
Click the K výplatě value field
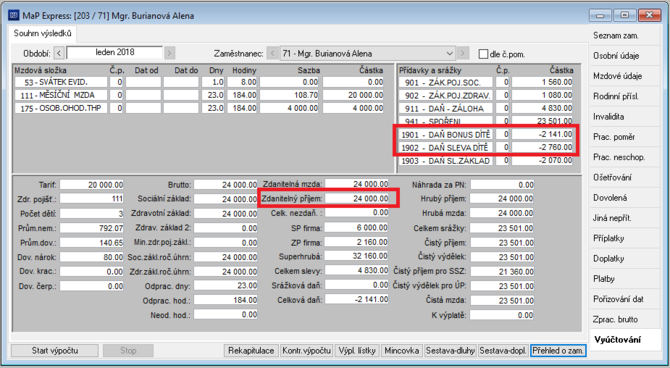(x=502, y=315)
